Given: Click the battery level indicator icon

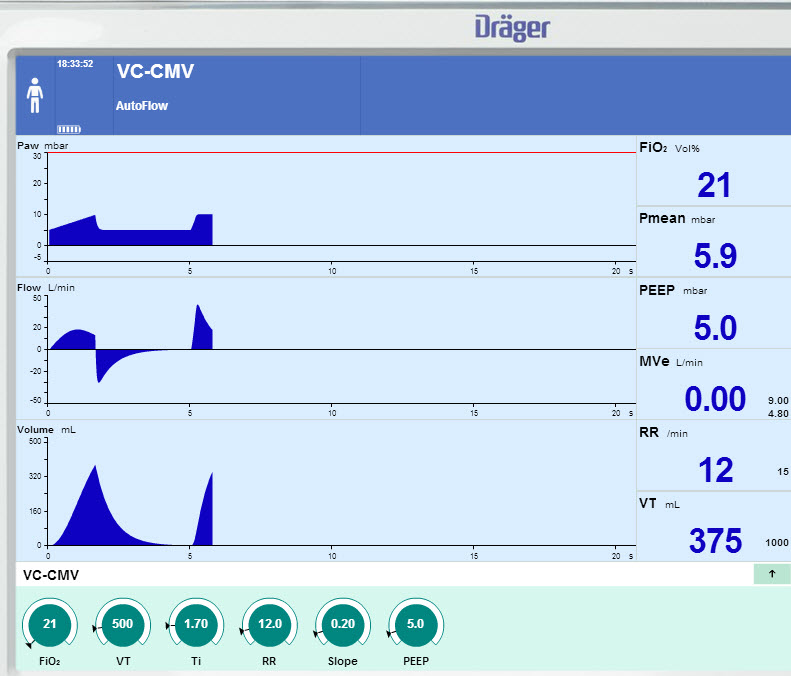Looking at the screenshot, I should pos(69,129).
